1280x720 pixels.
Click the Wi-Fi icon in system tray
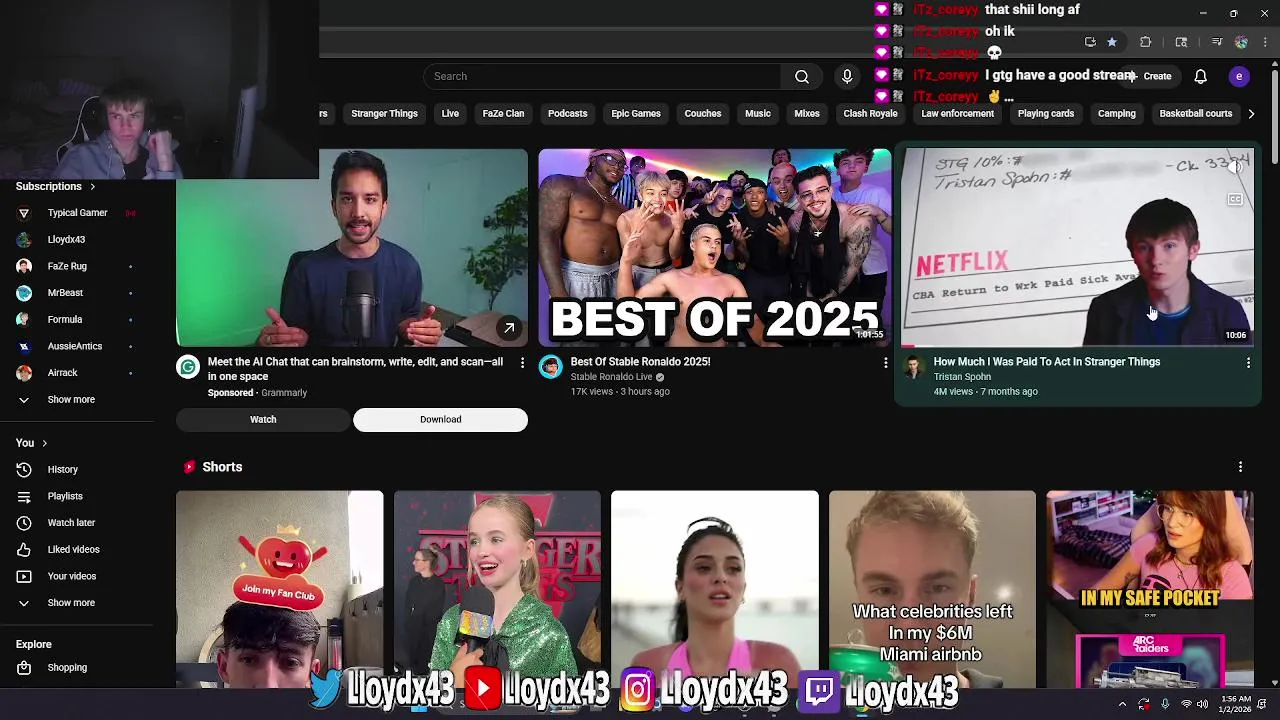click(x=1186, y=704)
